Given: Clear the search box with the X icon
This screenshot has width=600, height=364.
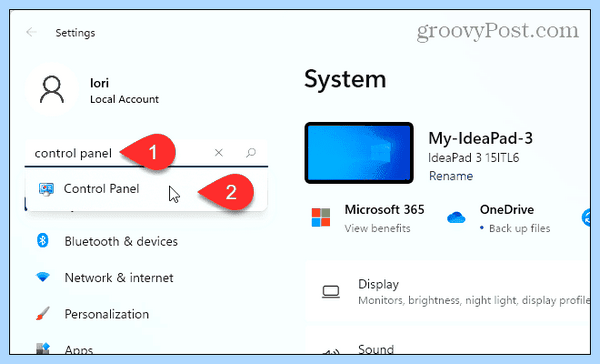Looking at the screenshot, I should pos(219,153).
